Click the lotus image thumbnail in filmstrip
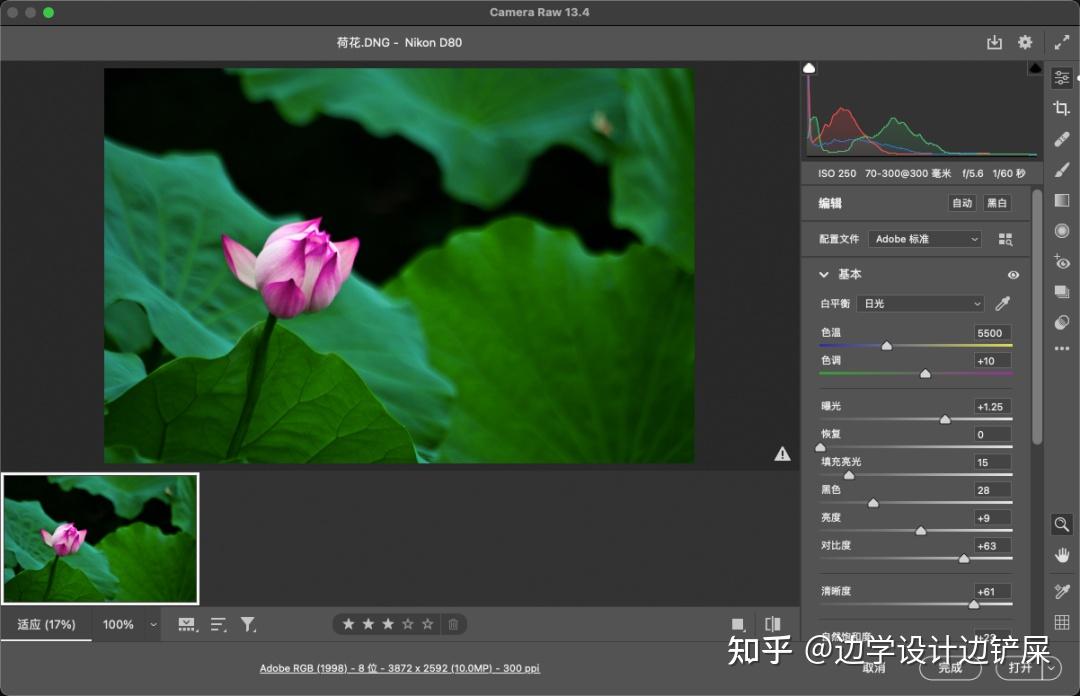The width and height of the screenshot is (1080, 696). pos(100,537)
